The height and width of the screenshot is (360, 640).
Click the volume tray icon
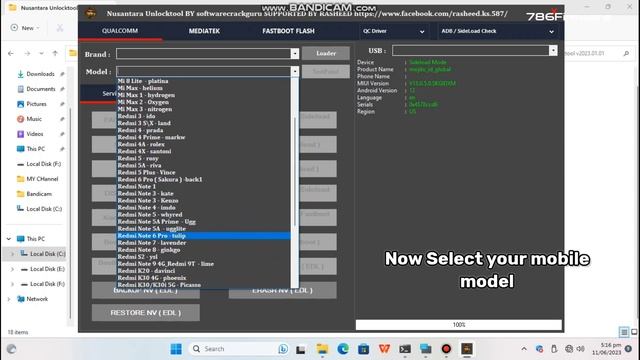pos(580,349)
